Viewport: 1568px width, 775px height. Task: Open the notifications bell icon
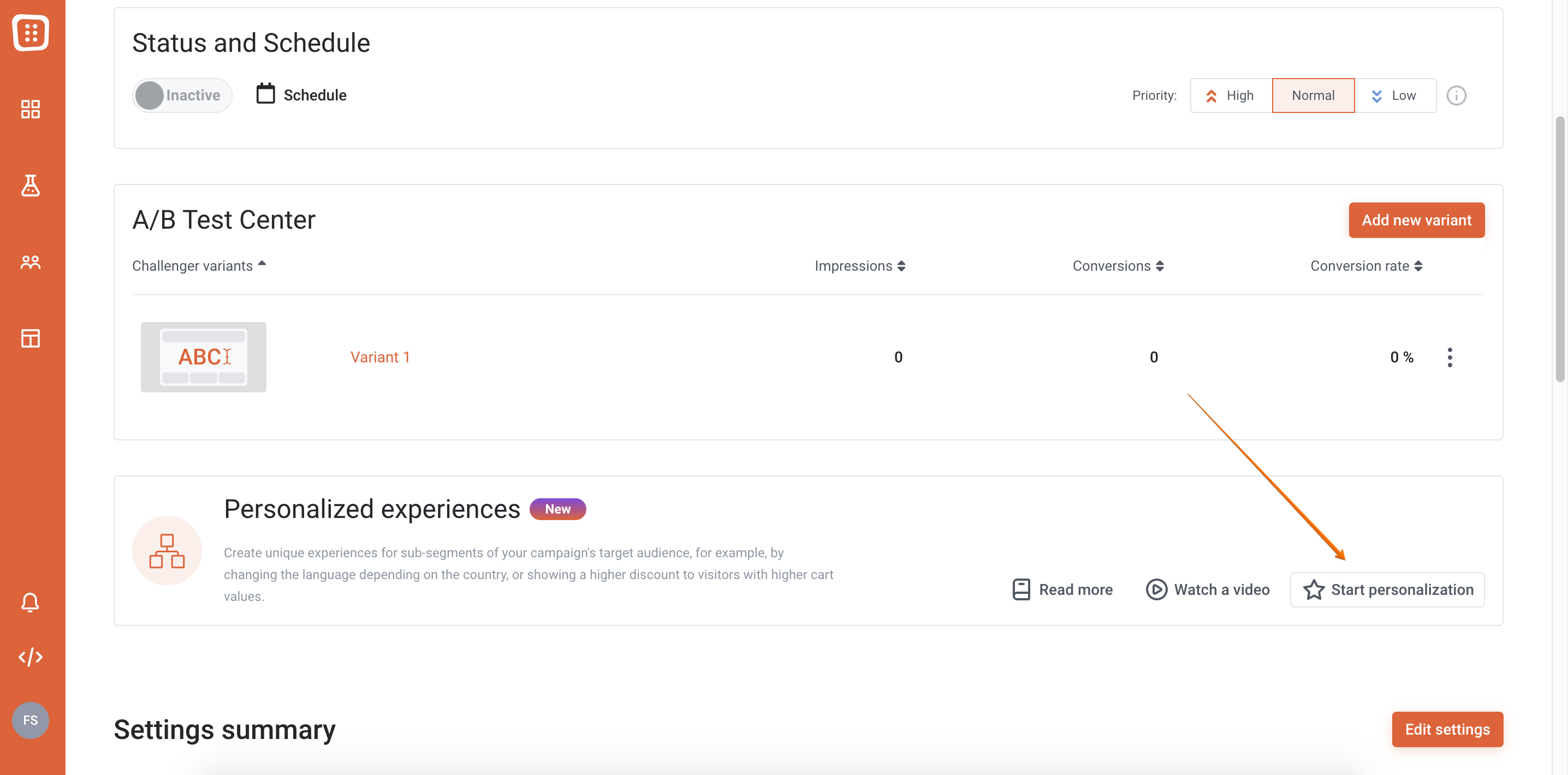[x=31, y=602]
